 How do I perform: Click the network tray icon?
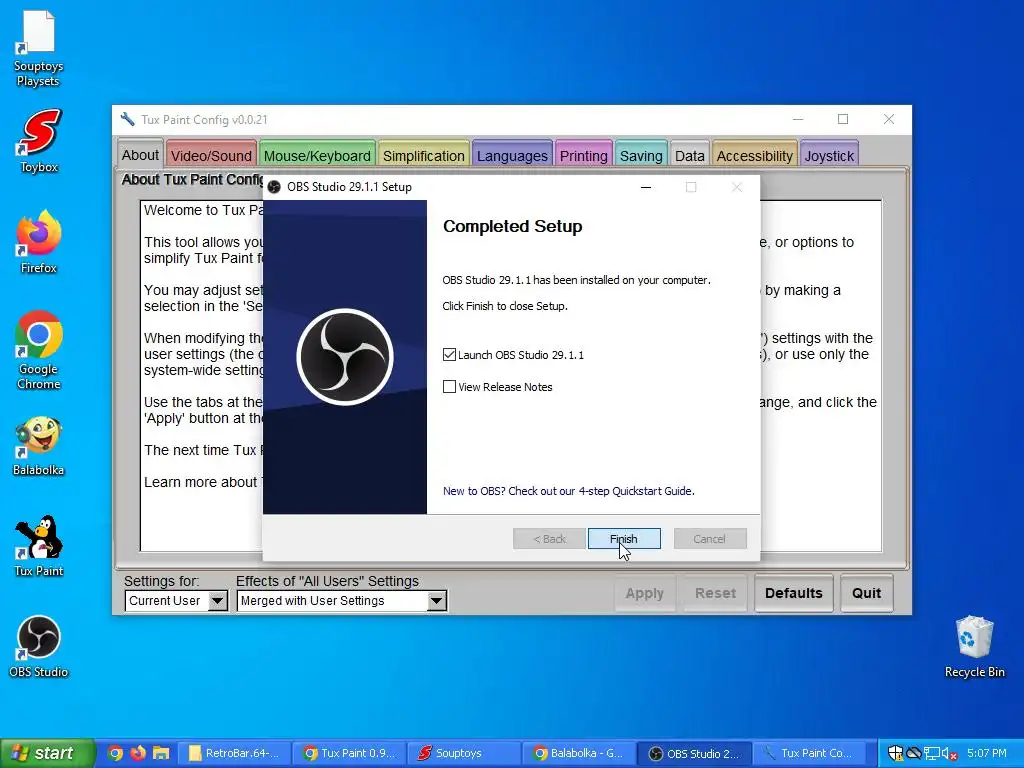pos(932,754)
